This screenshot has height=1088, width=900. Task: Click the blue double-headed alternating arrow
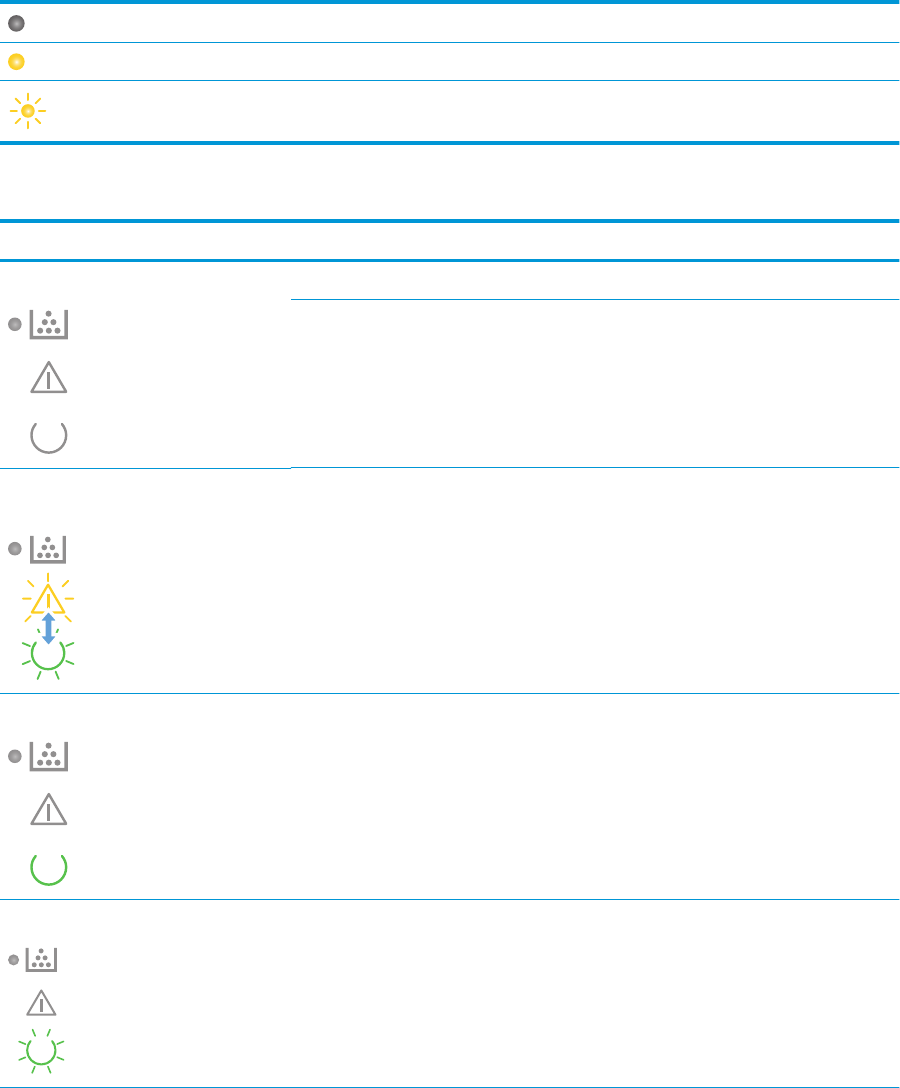49,628
